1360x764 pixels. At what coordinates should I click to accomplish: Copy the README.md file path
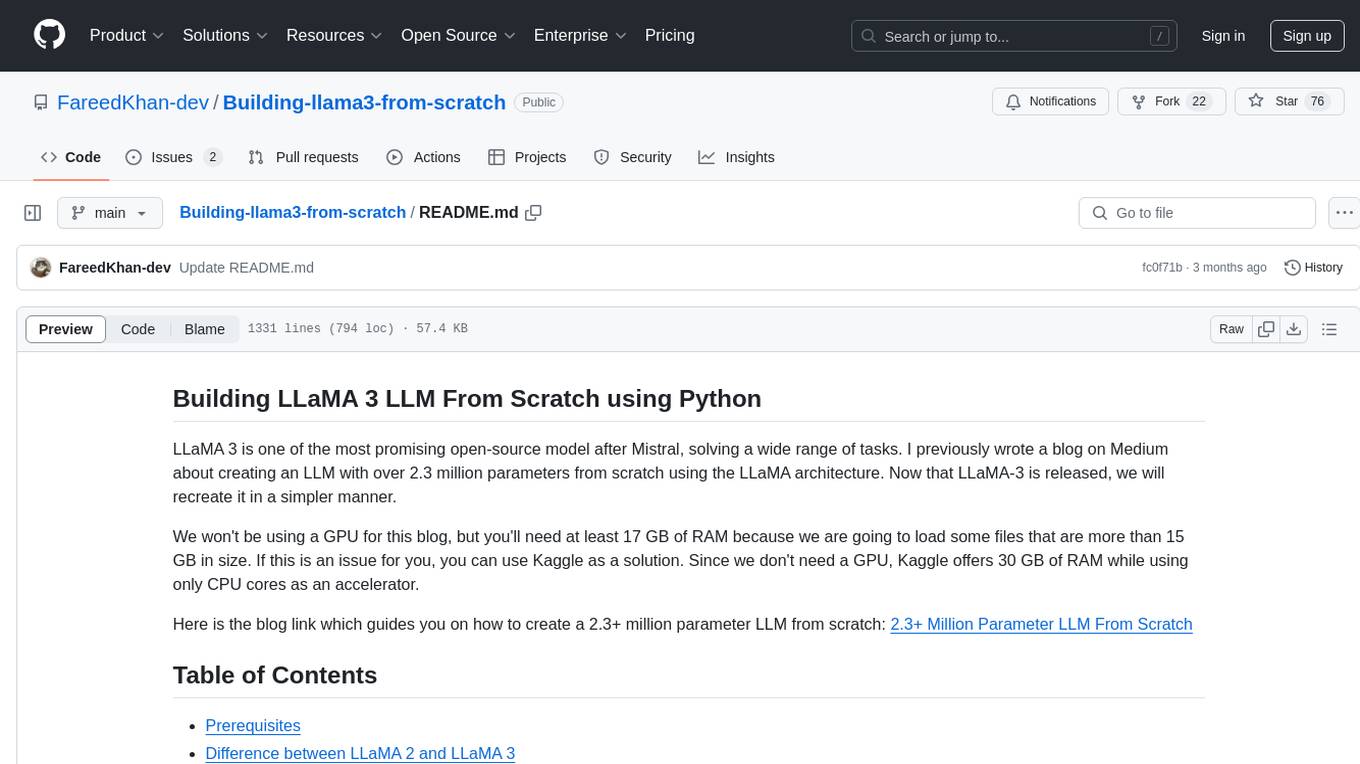pos(533,212)
